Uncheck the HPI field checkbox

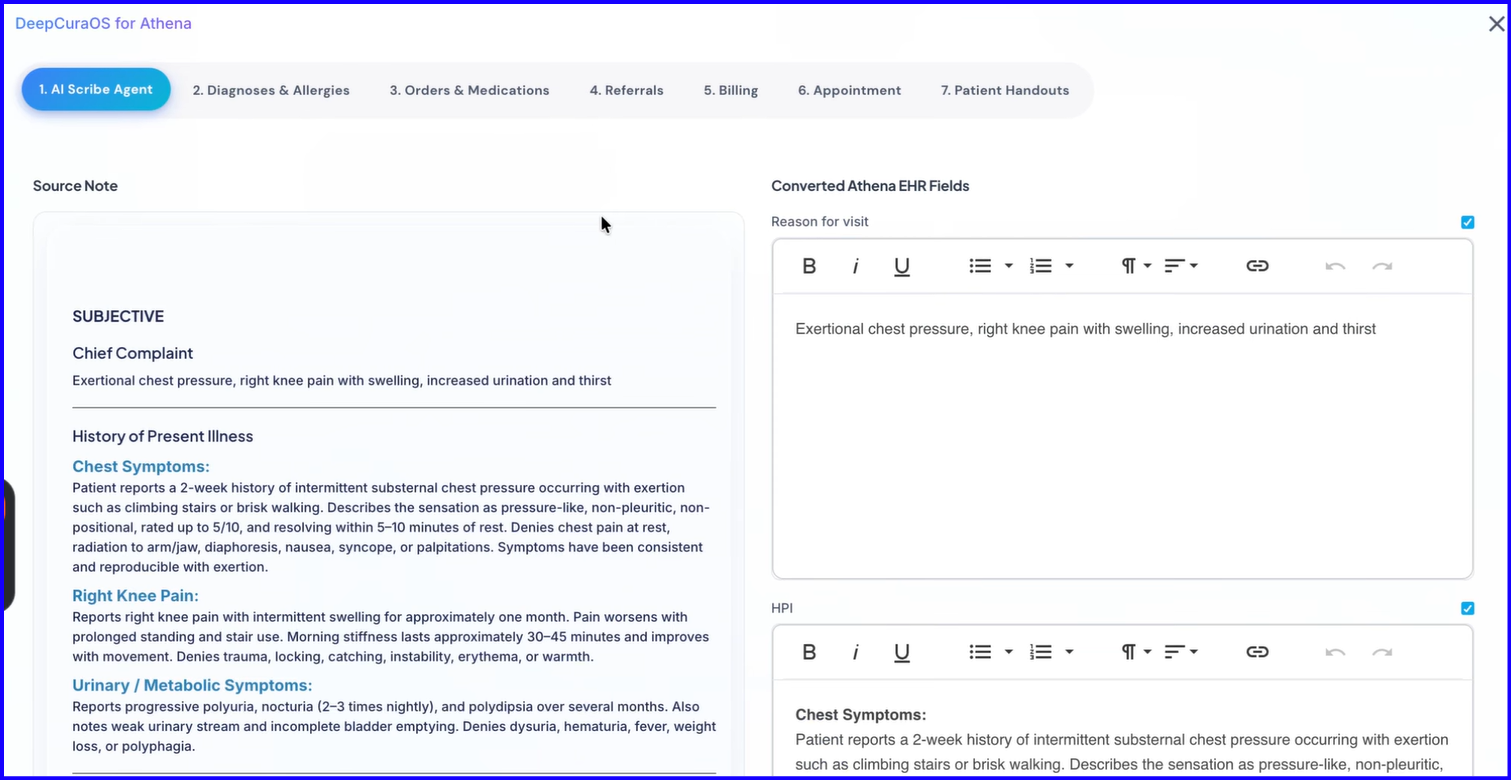(x=1467, y=608)
